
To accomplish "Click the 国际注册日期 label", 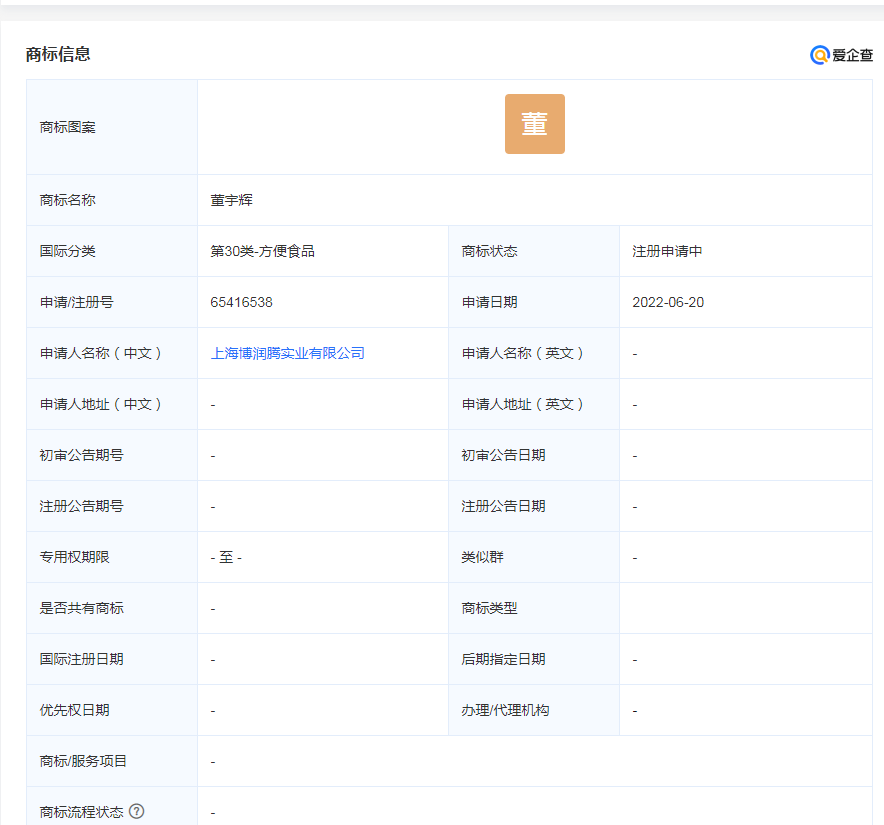I will (x=82, y=659).
